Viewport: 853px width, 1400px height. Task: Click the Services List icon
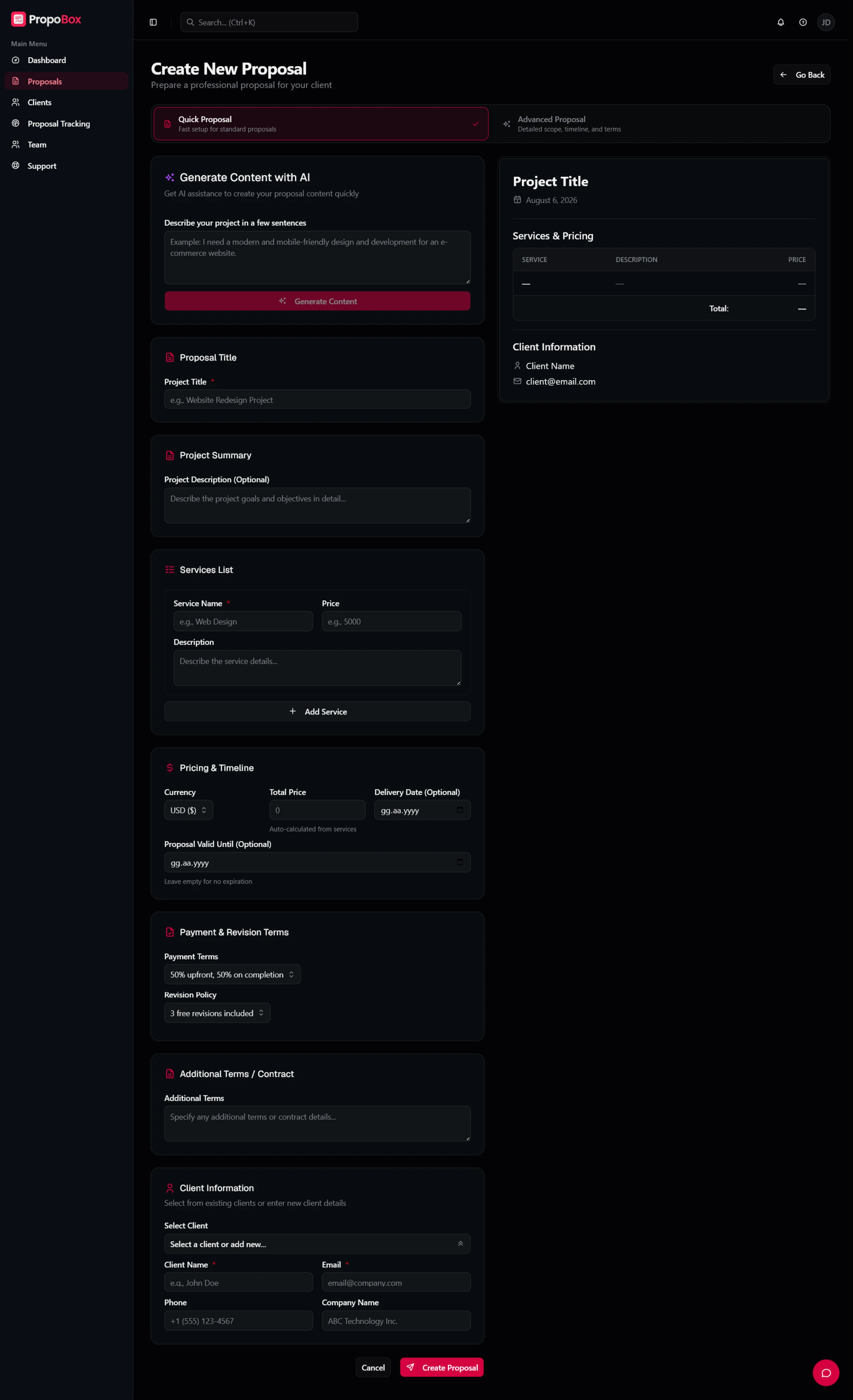tap(169, 569)
